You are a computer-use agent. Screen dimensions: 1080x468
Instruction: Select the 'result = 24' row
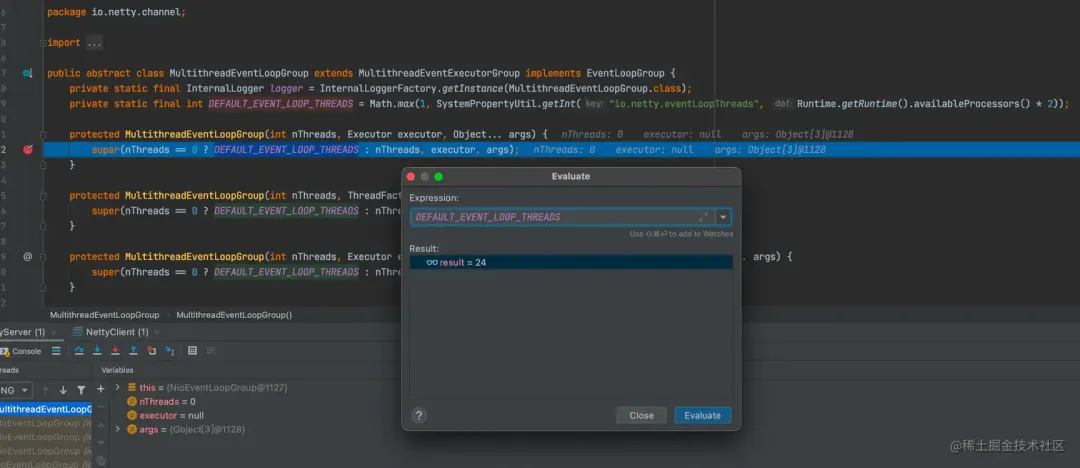pyautogui.click(x=571, y=263)
